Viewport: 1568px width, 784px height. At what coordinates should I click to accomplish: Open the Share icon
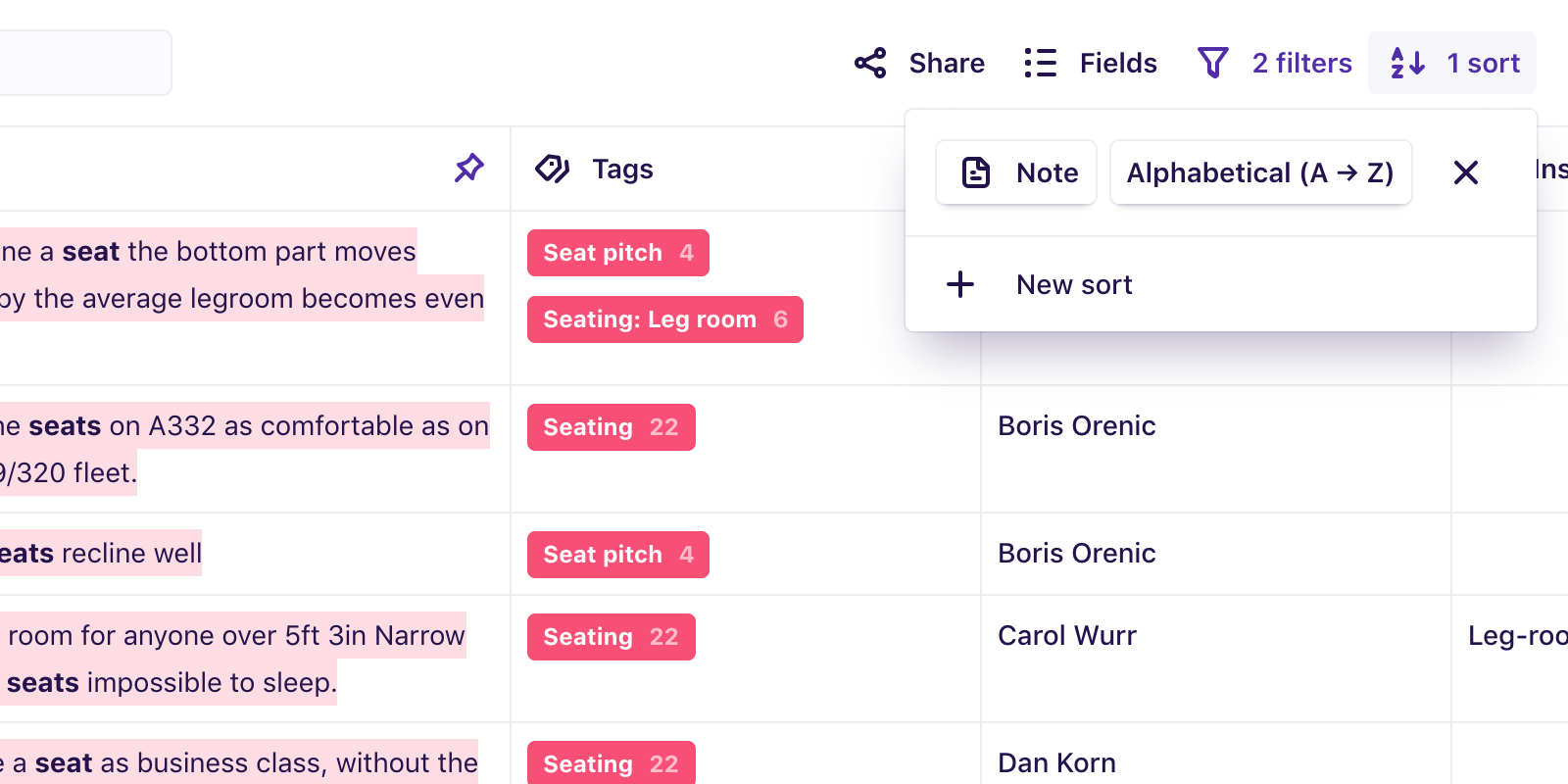(870, 62)
